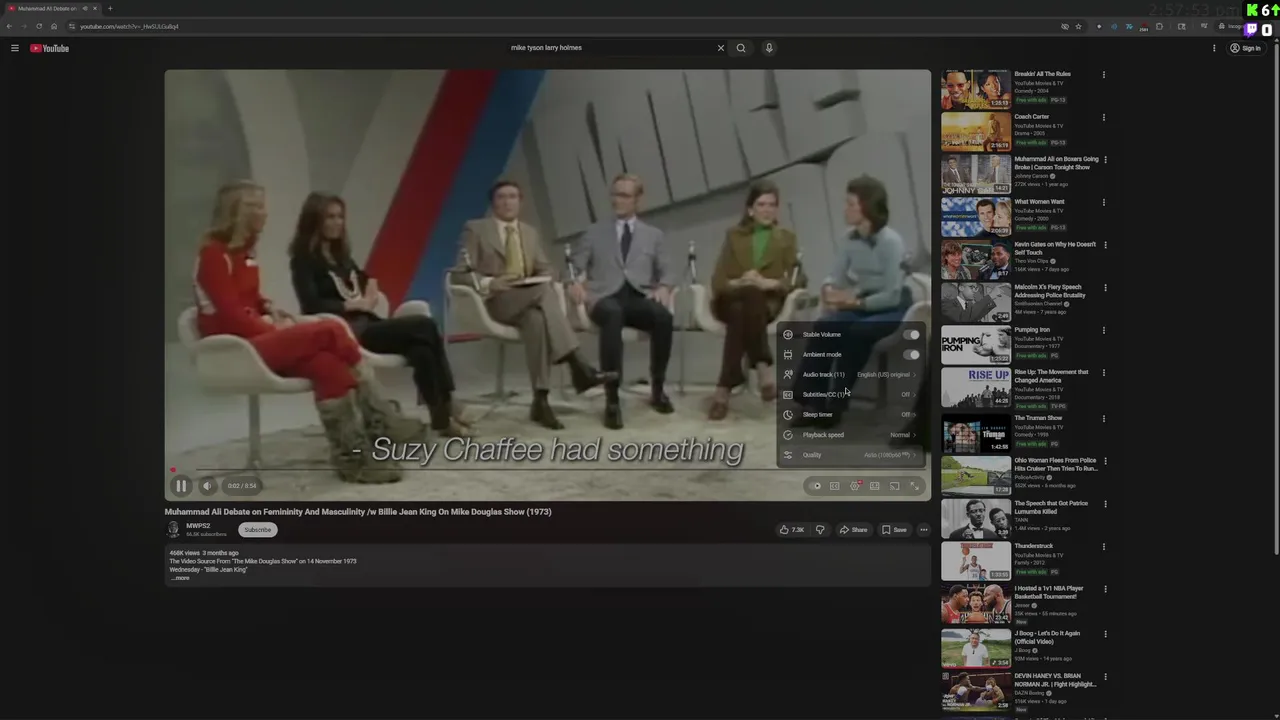Click the Subscribe button
Image resolution: width=1280 pixels, height=720 pixels.
point(258,530)
